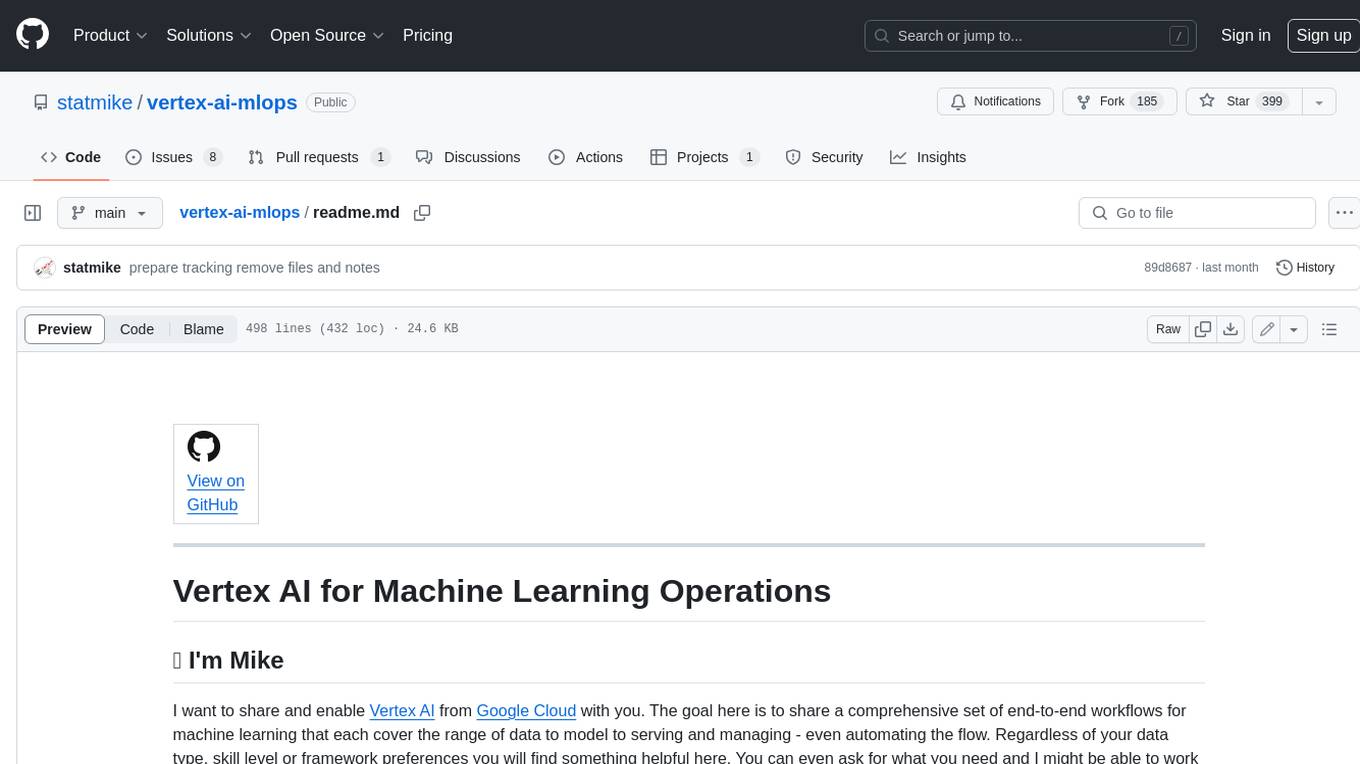Open the star lists dropdown arrow
The width and height of the screenshot is (1360, 764).
click(x=1319, y=101)
